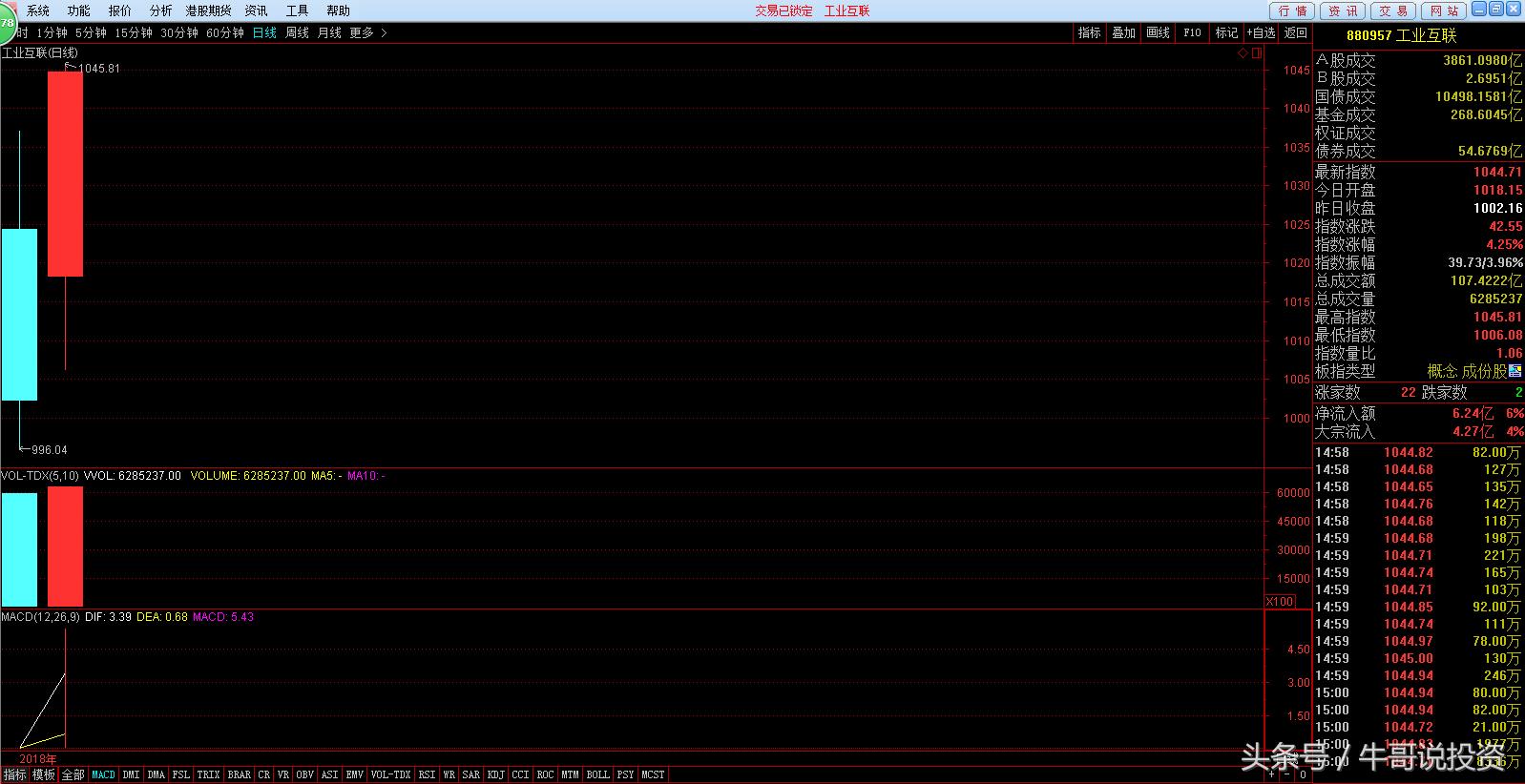Enable the KDJ indicator tab

(495, 774)
